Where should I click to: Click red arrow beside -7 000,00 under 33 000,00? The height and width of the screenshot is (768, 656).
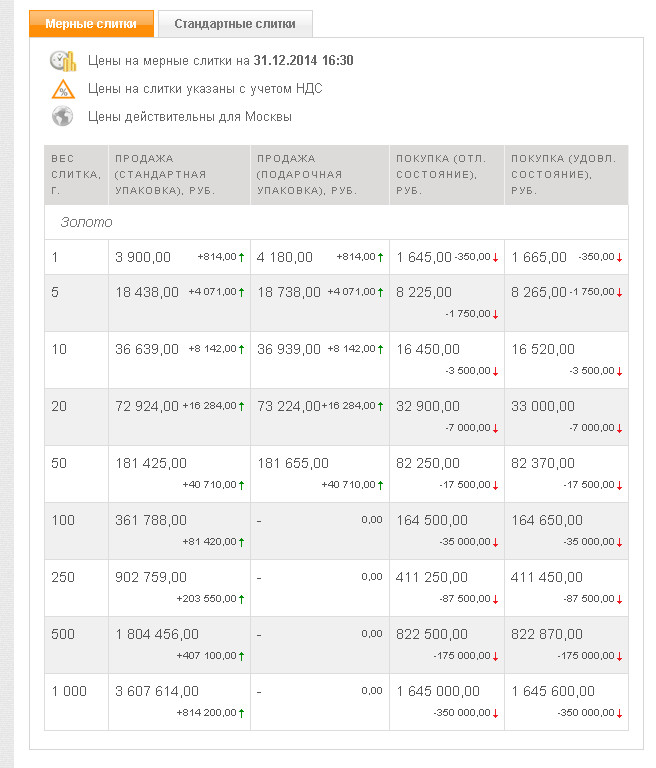point(619,429)
